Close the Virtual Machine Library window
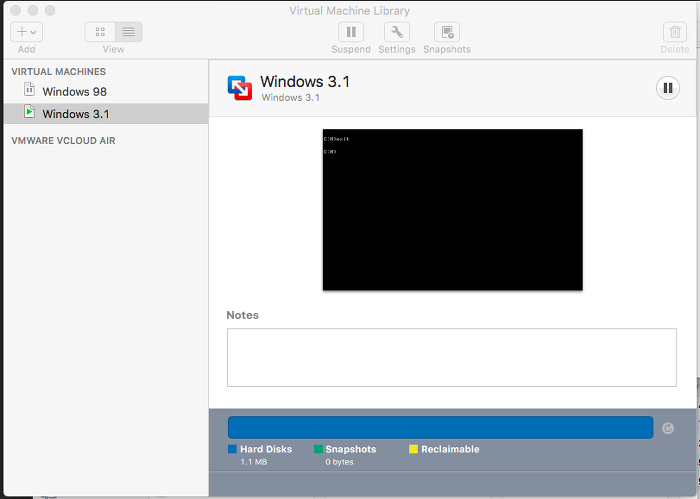 click(x=16, y=10)
